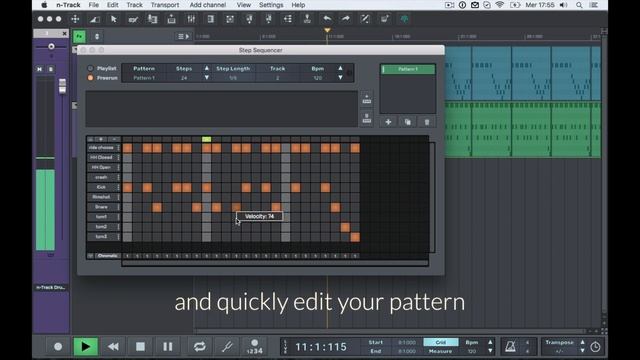Click the add track toolbar icon

tap(249, 19)
